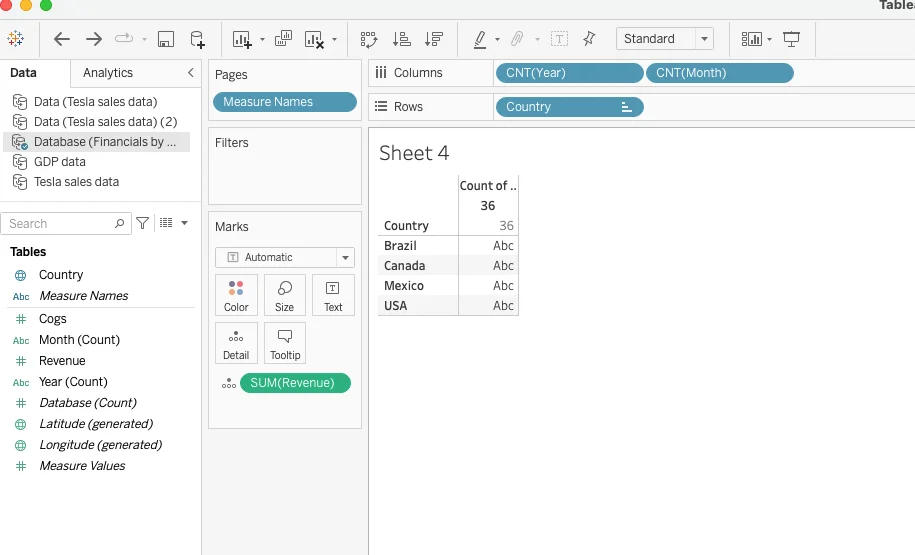The width and height of the screenshot is (915, 555).
Task: Toggle show mark labels in toolbar
Action: point(560,39)
